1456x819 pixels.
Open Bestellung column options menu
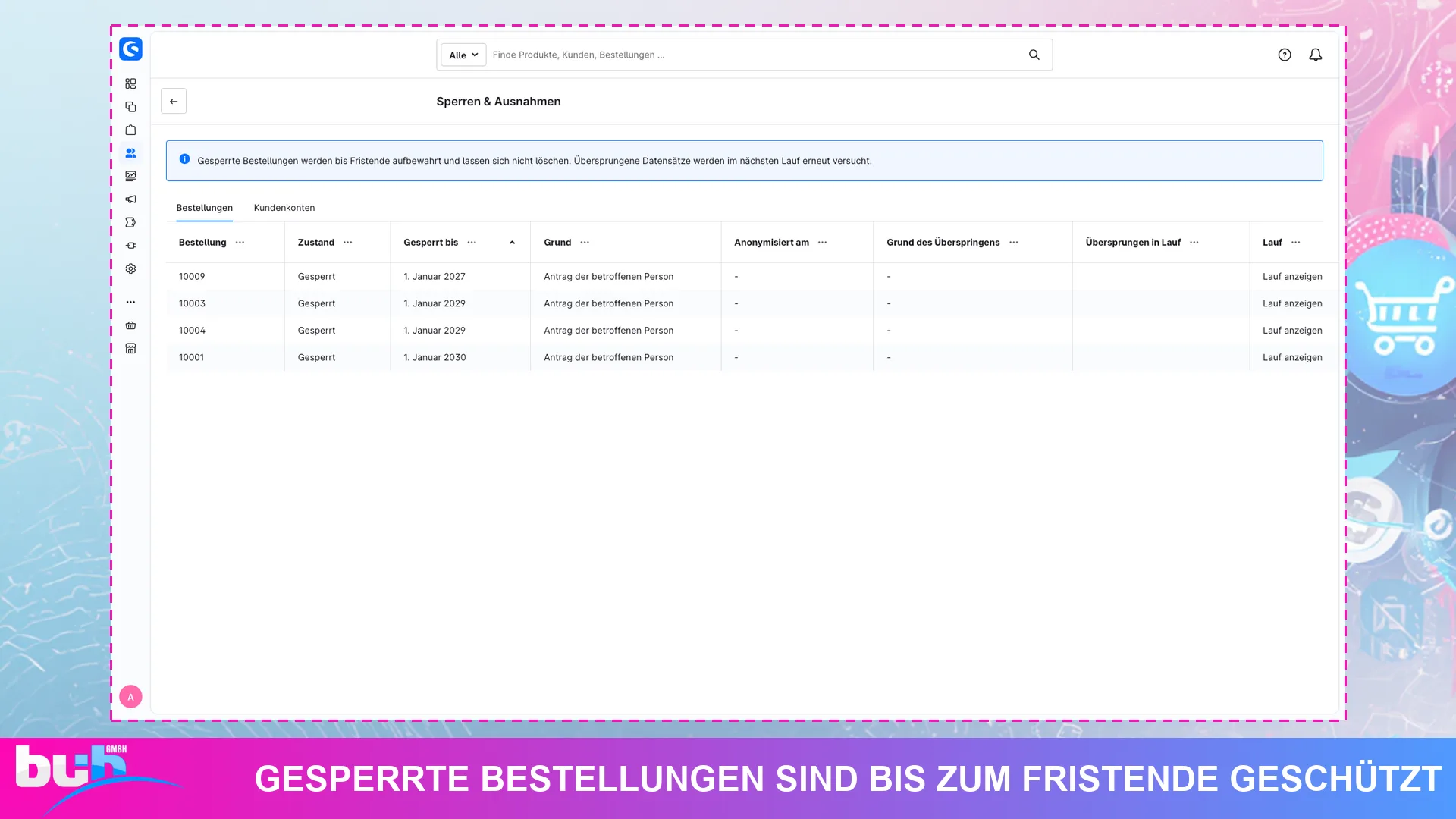click(240, 243)
